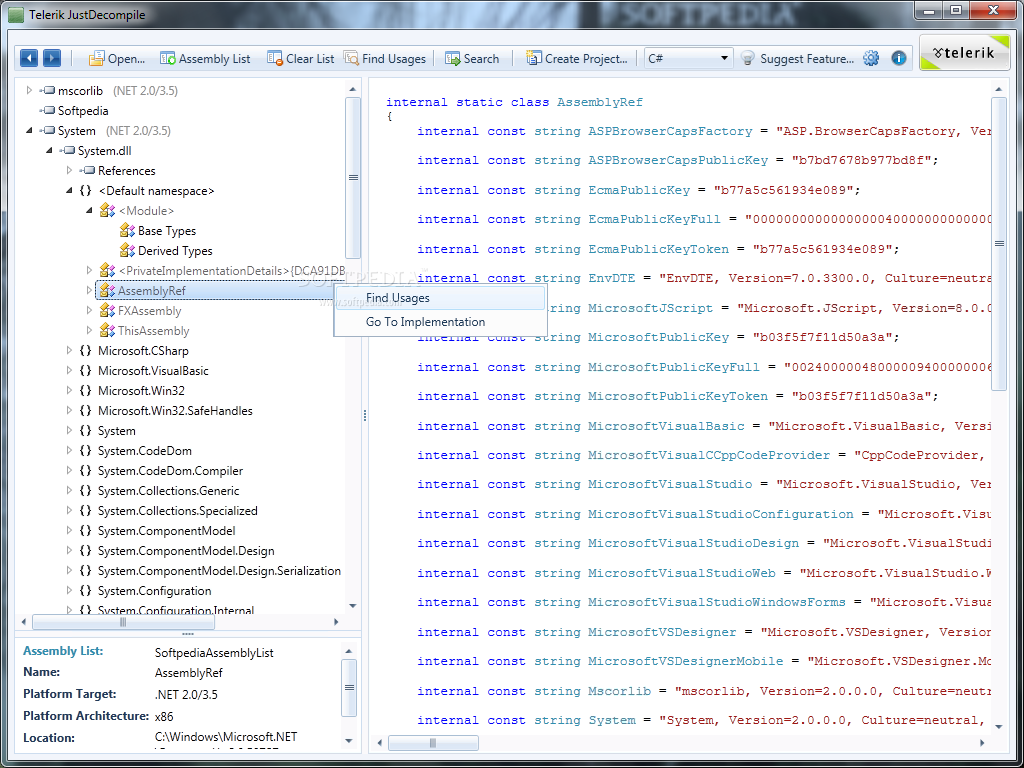Select System.Collections.Generic namespace

(168, 491)
